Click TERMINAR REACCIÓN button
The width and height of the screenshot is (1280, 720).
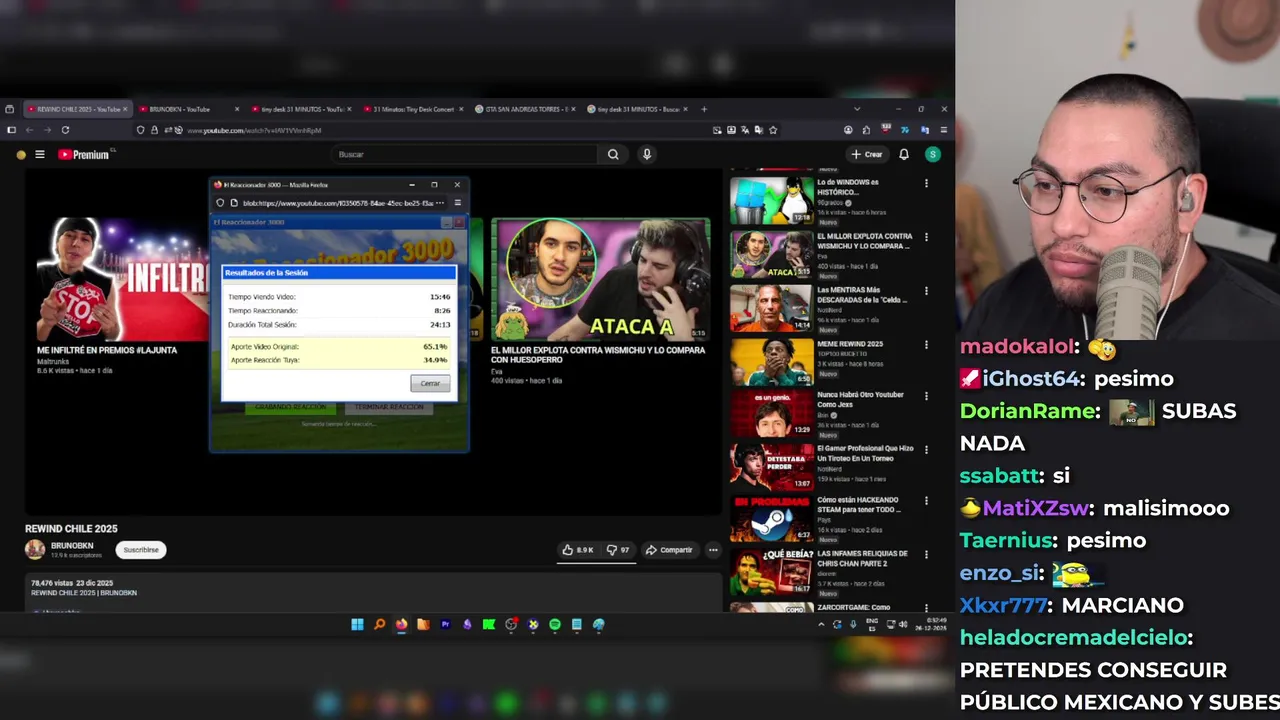click(389, 407)
